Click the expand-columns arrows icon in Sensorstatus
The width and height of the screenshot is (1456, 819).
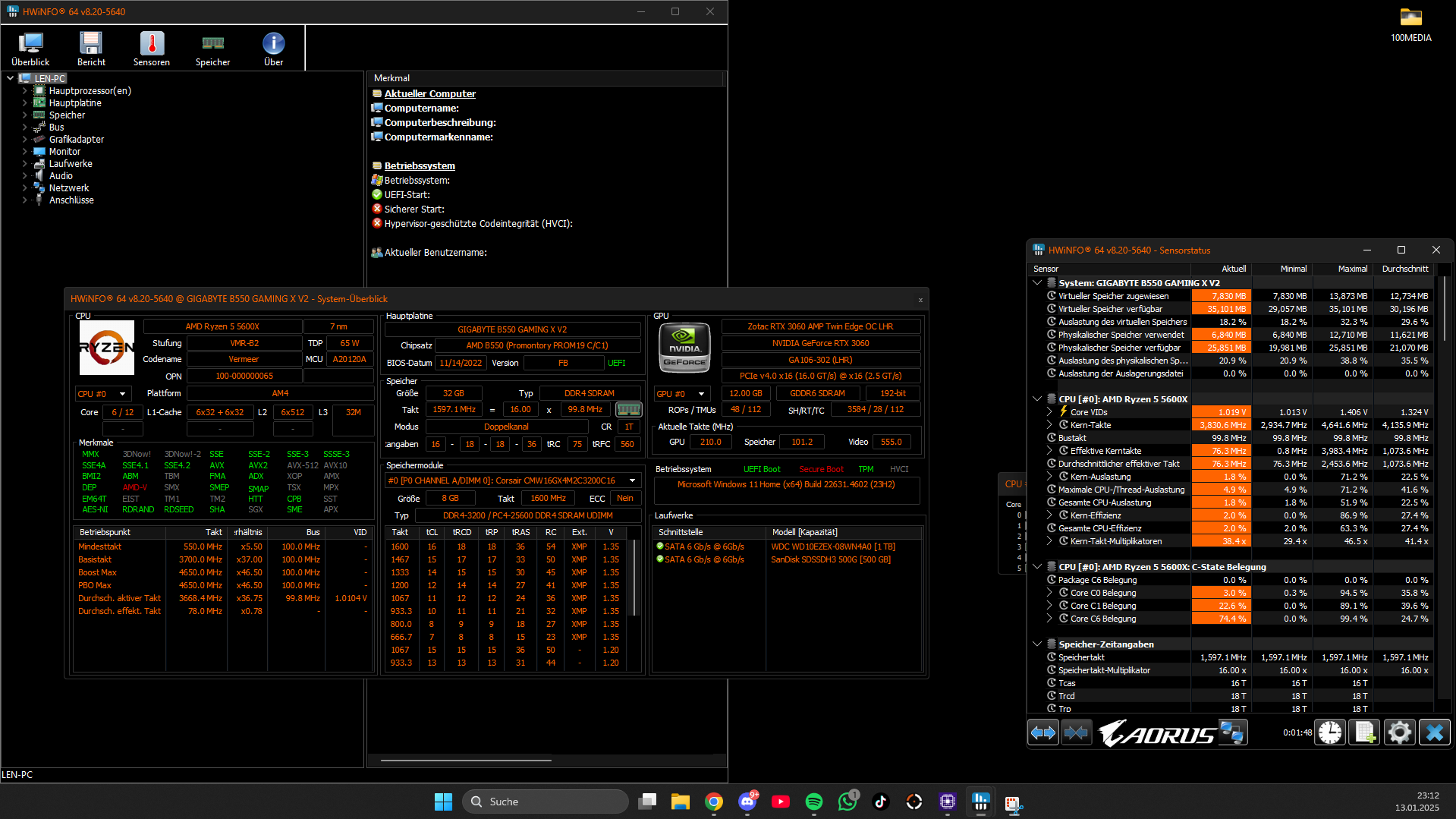tap(1043, 732)
